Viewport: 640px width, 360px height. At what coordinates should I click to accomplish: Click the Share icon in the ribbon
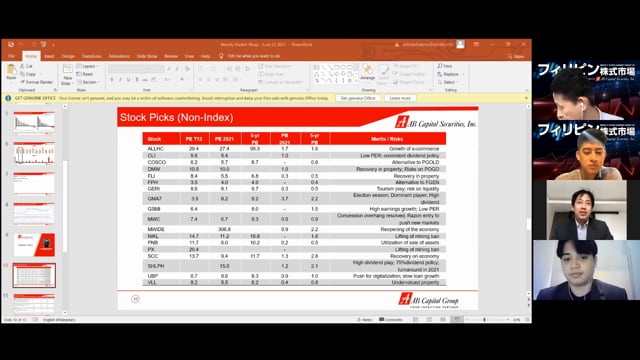516,56
